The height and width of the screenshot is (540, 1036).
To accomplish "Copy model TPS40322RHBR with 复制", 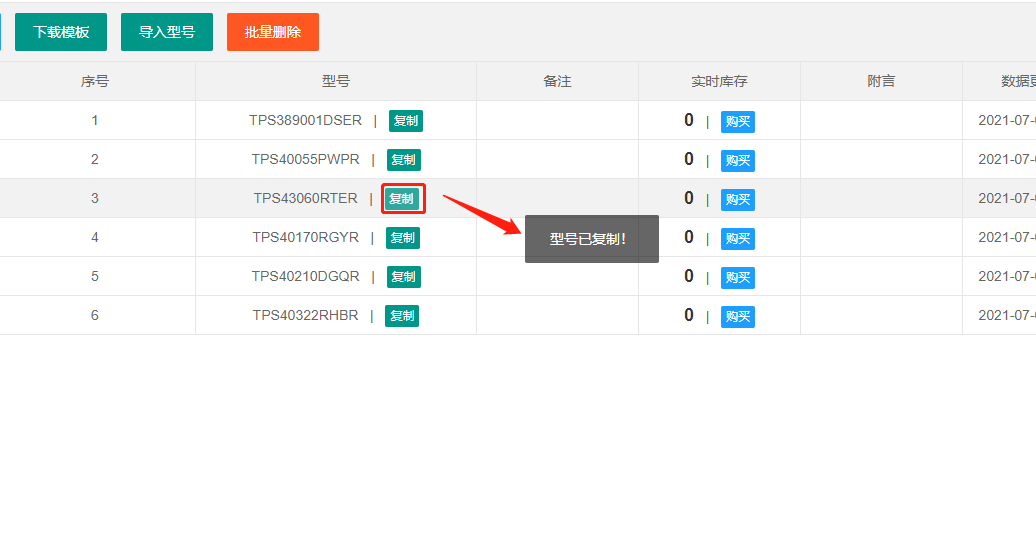I will [403, 316].
